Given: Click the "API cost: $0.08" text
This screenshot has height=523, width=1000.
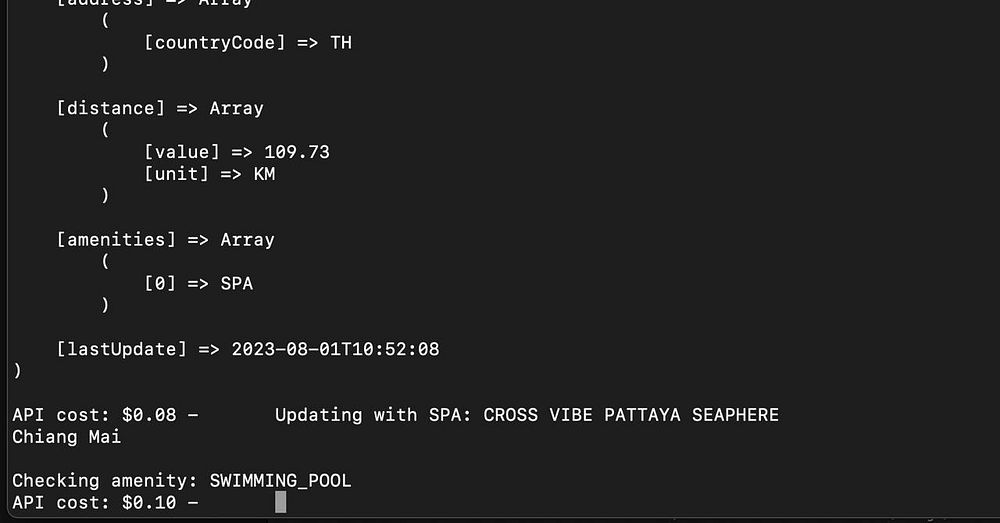Looking at the screenshot, I should coord(94,415).
